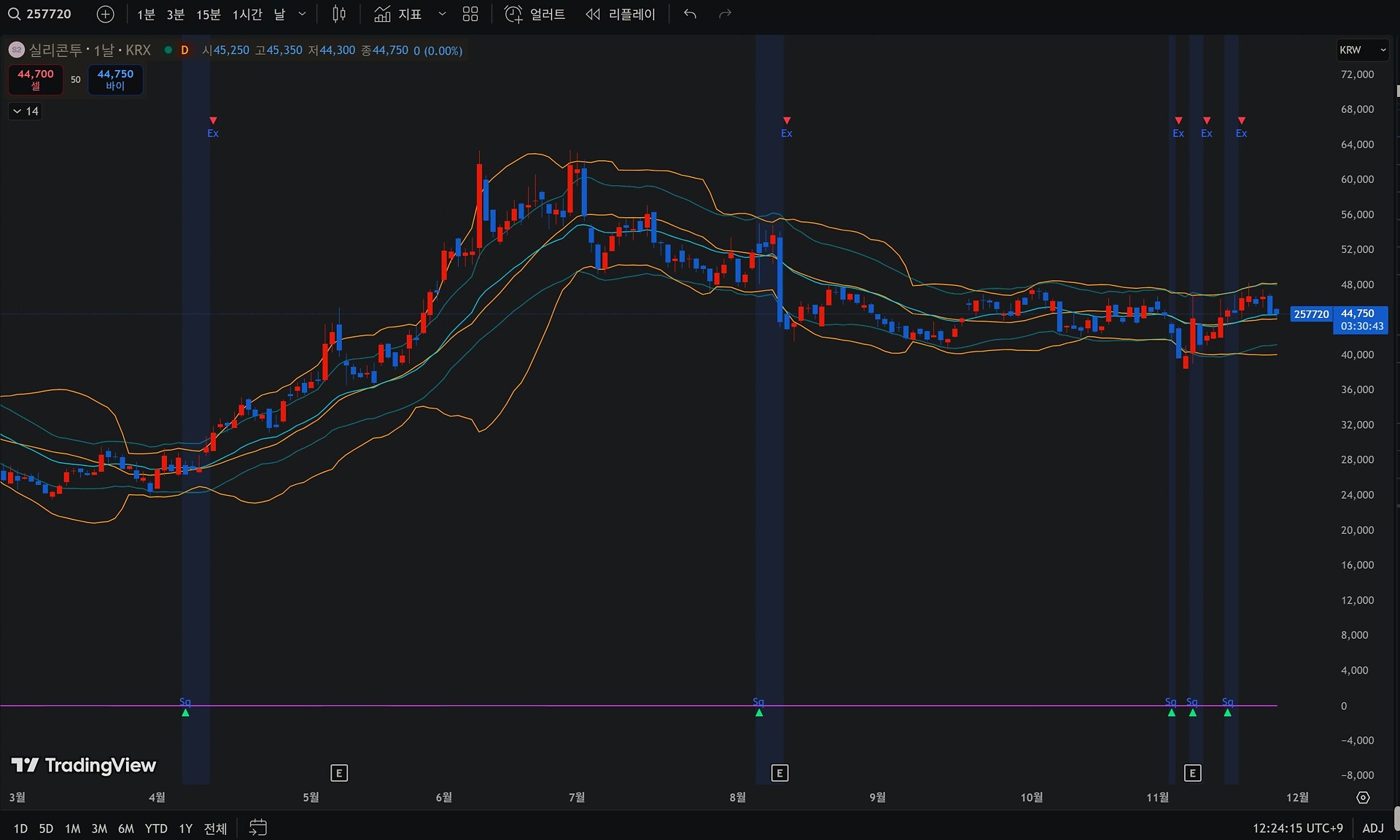This screenshot has height=840, width=1400.
Task: Click the 03:30:43 countdown label
Action: [x=1361, y=327]
